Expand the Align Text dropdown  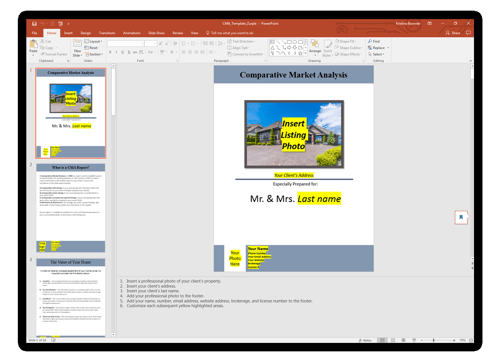(239, 48)
